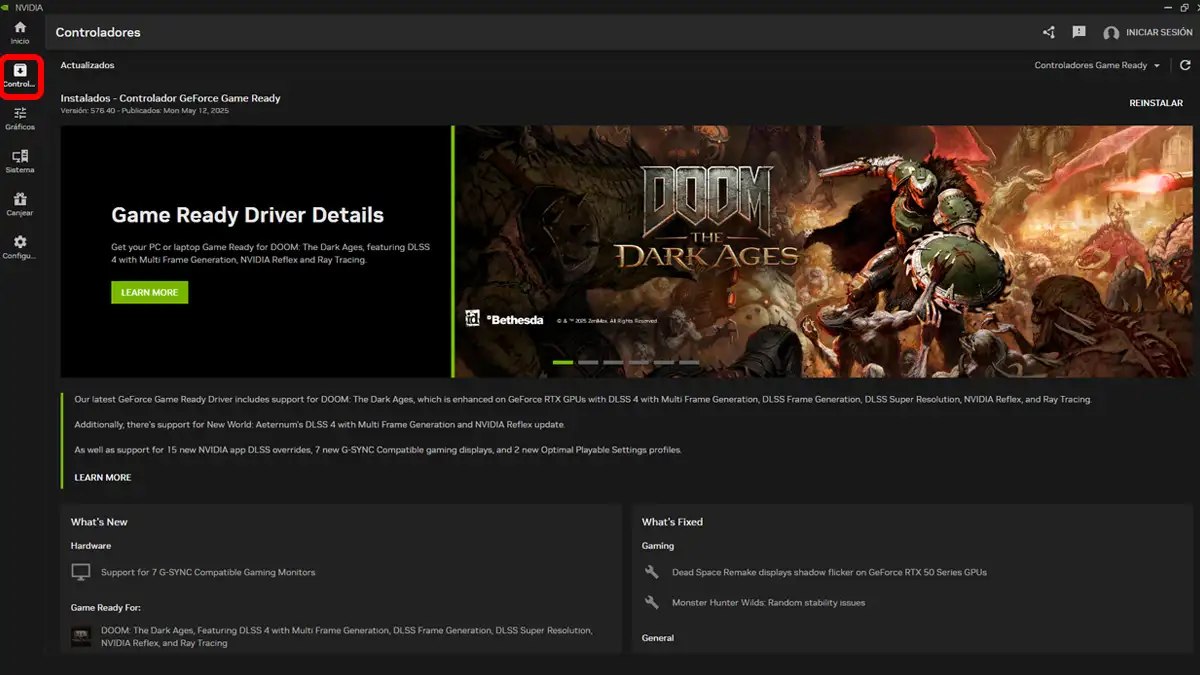Screen dimensions: 1200x675
Task: Click the wrench icon beside Dead Space Remake
Action: [652, 572]
